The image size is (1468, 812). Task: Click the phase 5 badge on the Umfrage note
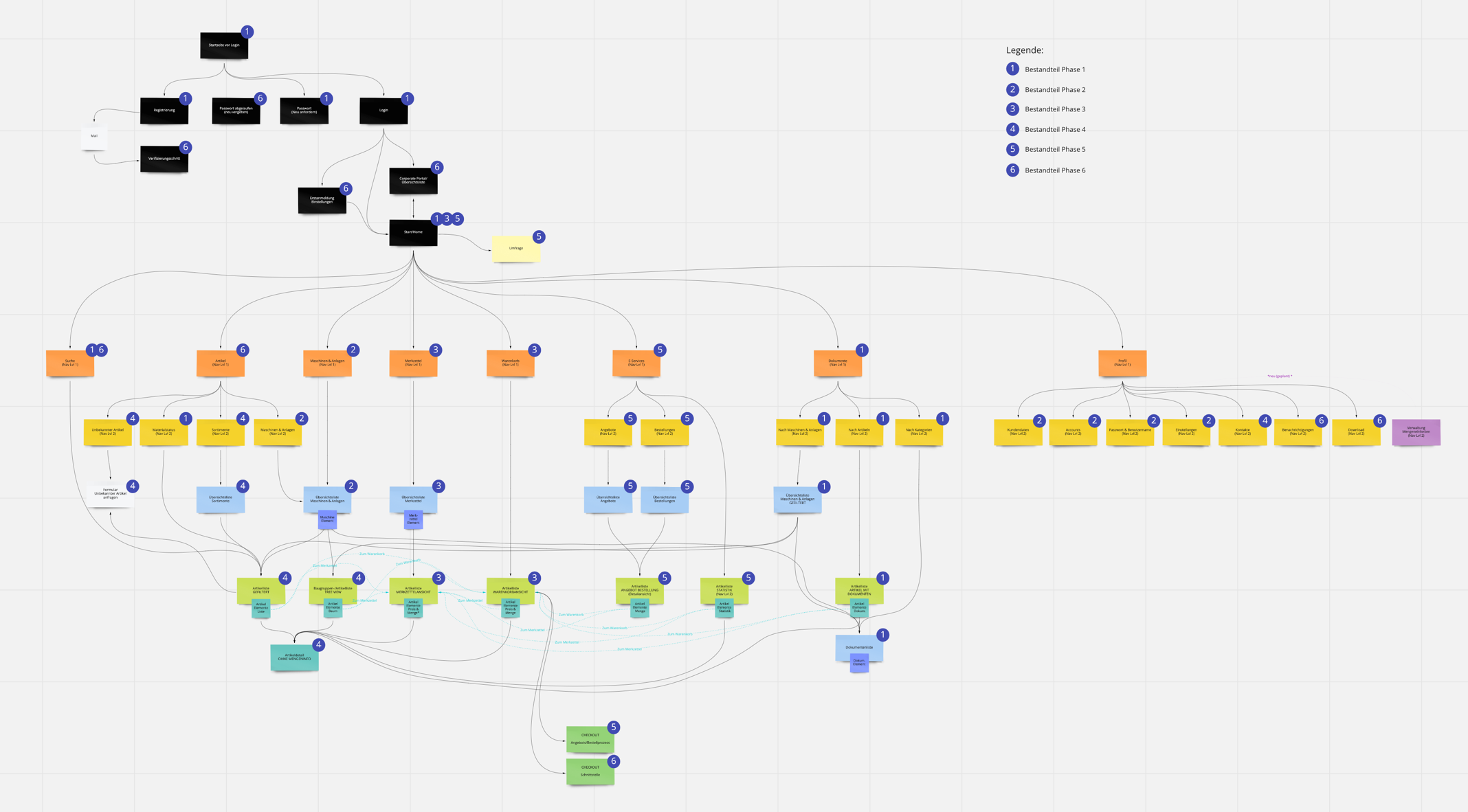click(538, 236)
